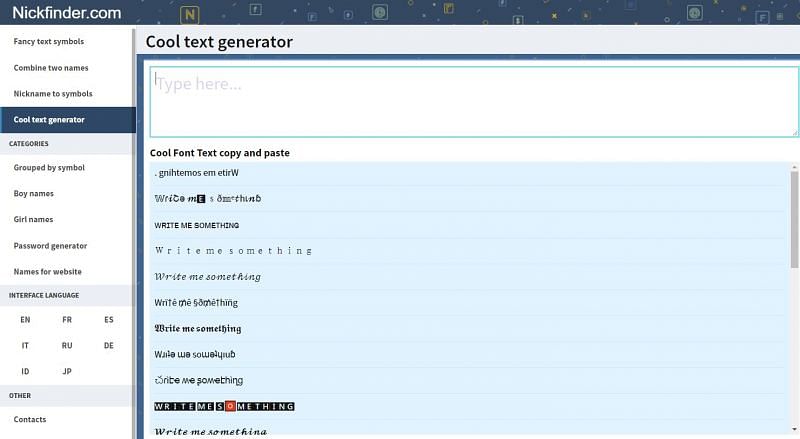Screen dimensions: 800x439
Task: Set interface language to JP
Action: coord(67,372)
